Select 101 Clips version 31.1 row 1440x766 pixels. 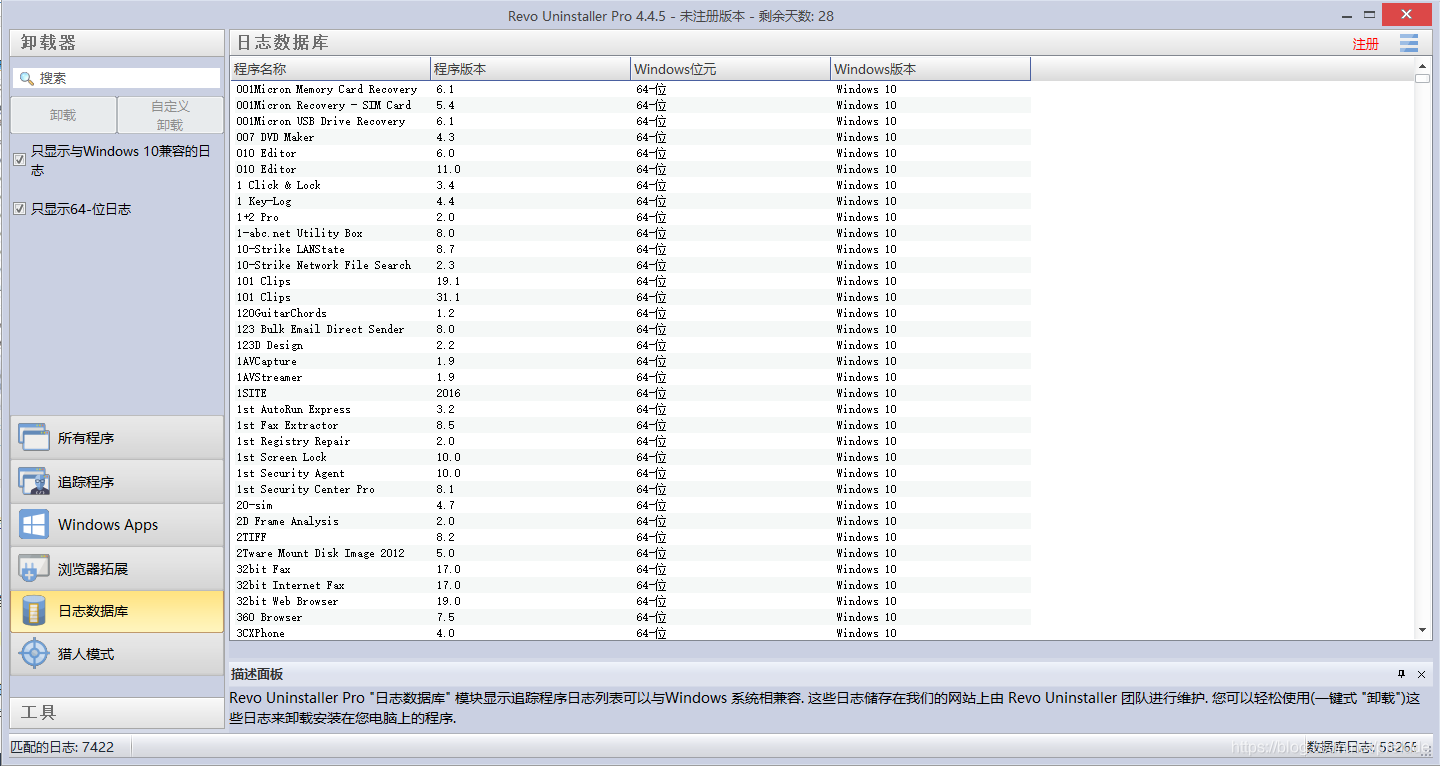click(630, 297)
